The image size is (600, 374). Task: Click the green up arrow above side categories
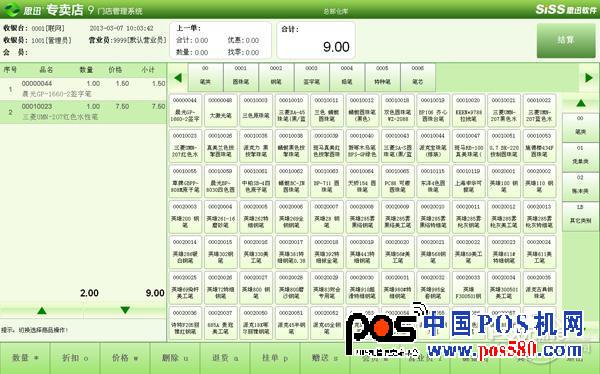581,103
